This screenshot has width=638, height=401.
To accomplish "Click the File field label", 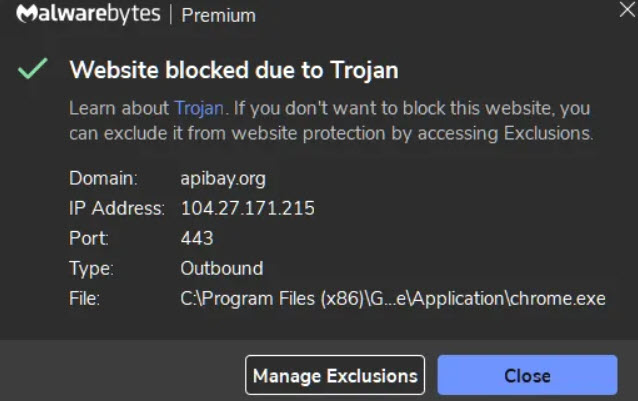I will [84, 298].
